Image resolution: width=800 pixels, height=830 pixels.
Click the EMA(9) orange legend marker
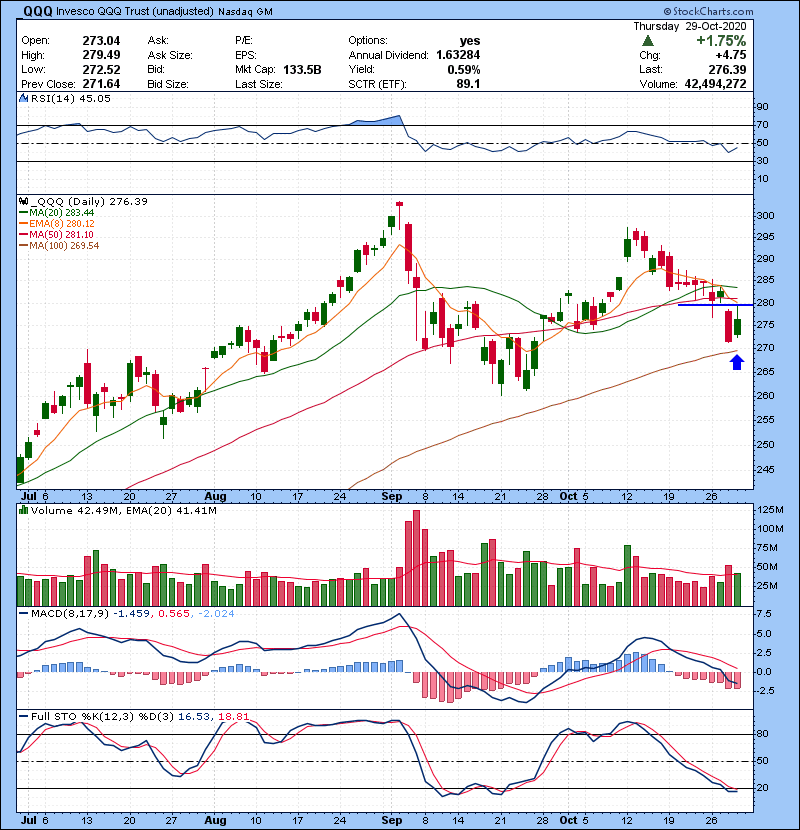tap(23, 224)
